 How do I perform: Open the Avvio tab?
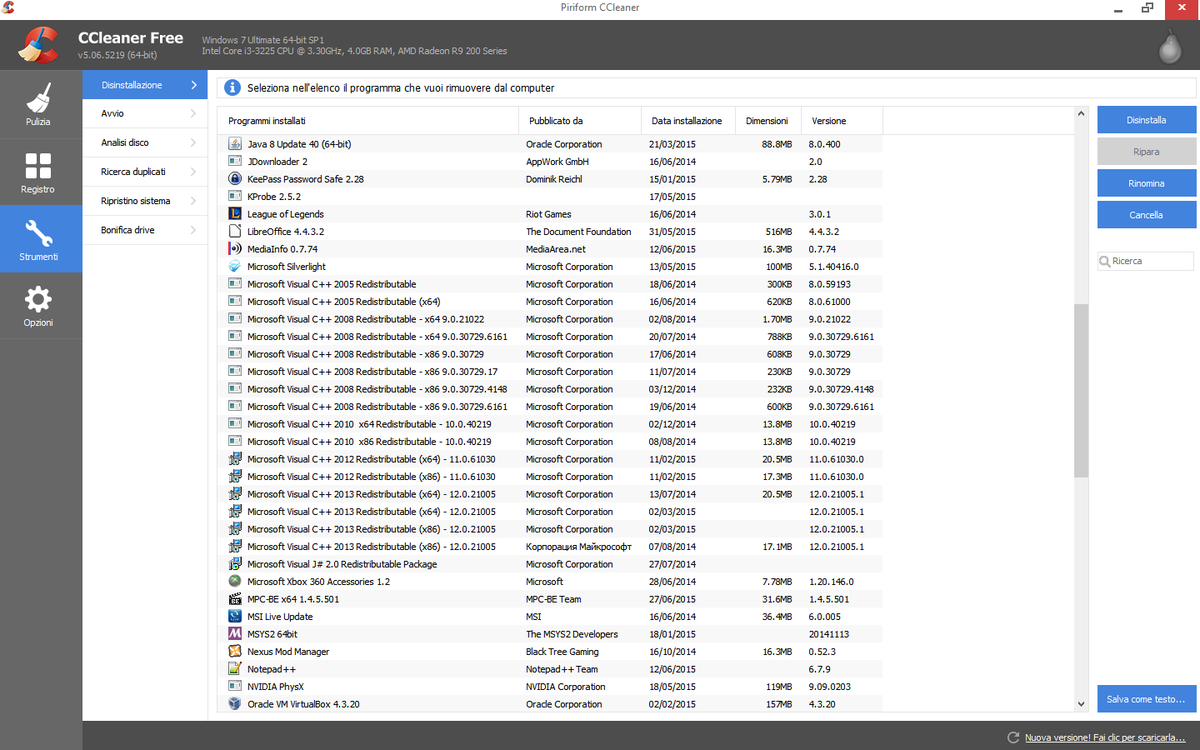tap(145, 114)
